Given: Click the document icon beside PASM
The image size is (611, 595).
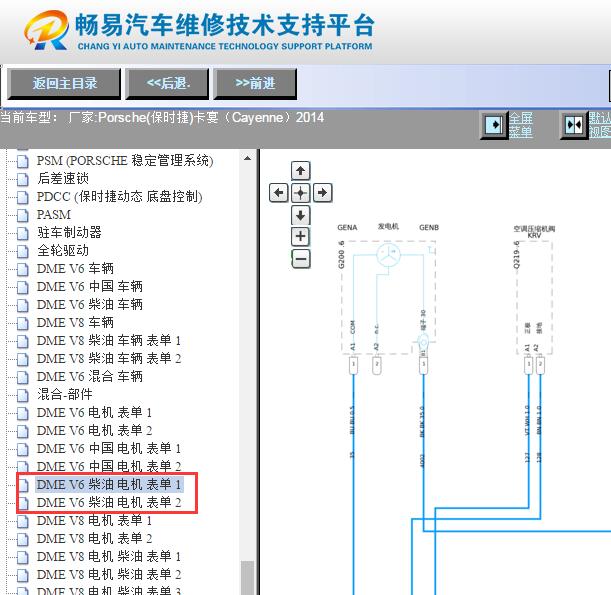Looking at the screenshot, I should tap(23, 215).
